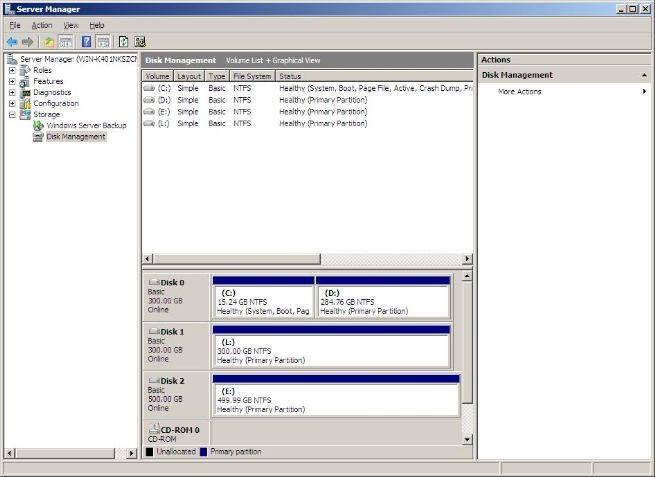Click the CD-ROM 0 drive icon

[154, 429]
